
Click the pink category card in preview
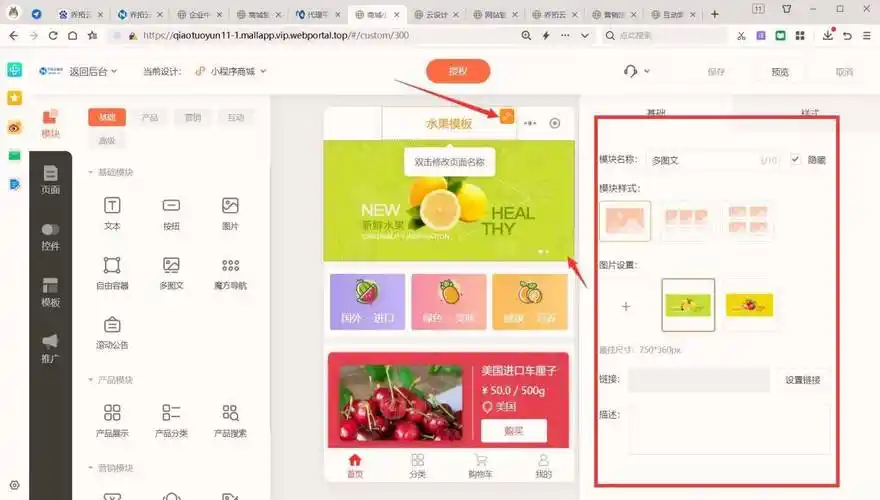tap(448, 302)
